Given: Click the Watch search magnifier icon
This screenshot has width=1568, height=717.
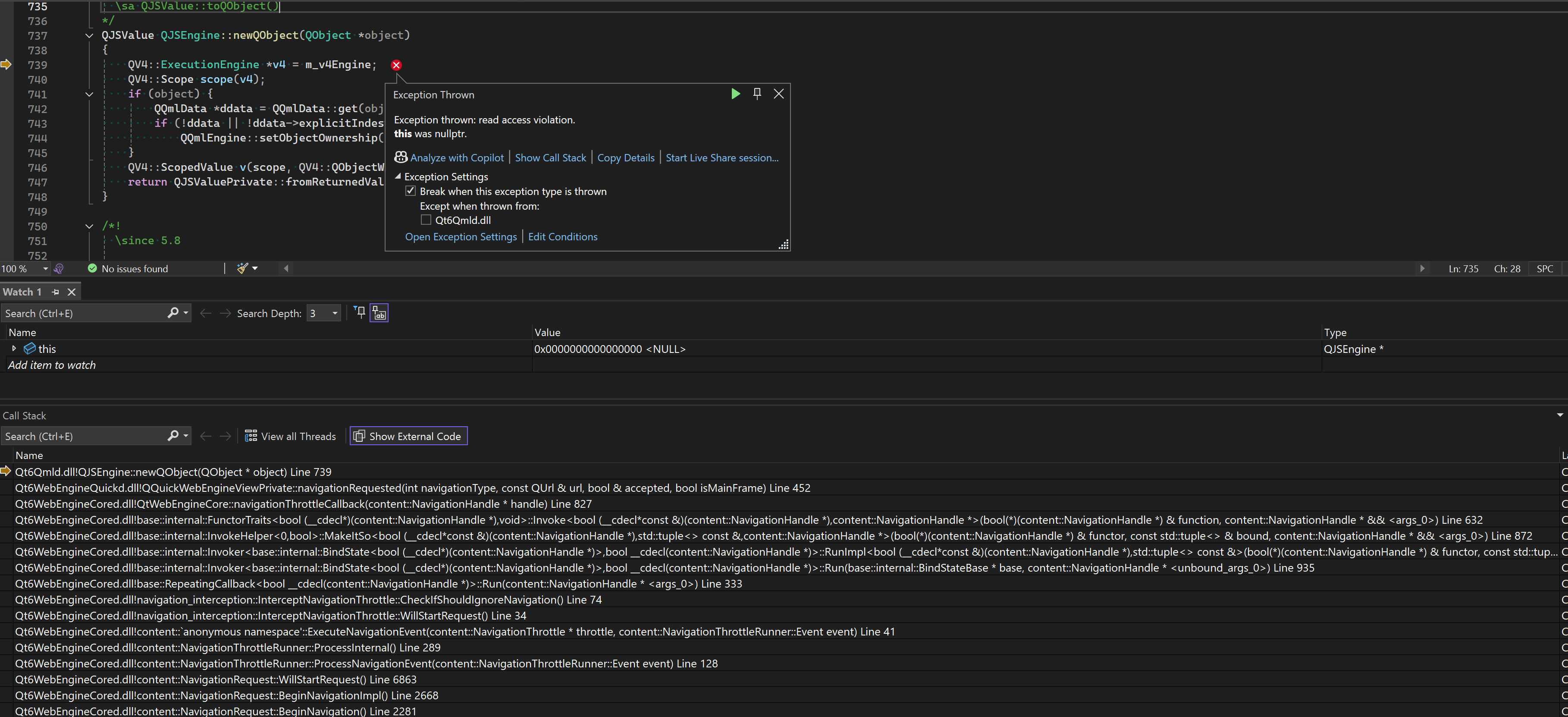Looking at the screenshot, I should pyautogui.click(x=173, y=312).
